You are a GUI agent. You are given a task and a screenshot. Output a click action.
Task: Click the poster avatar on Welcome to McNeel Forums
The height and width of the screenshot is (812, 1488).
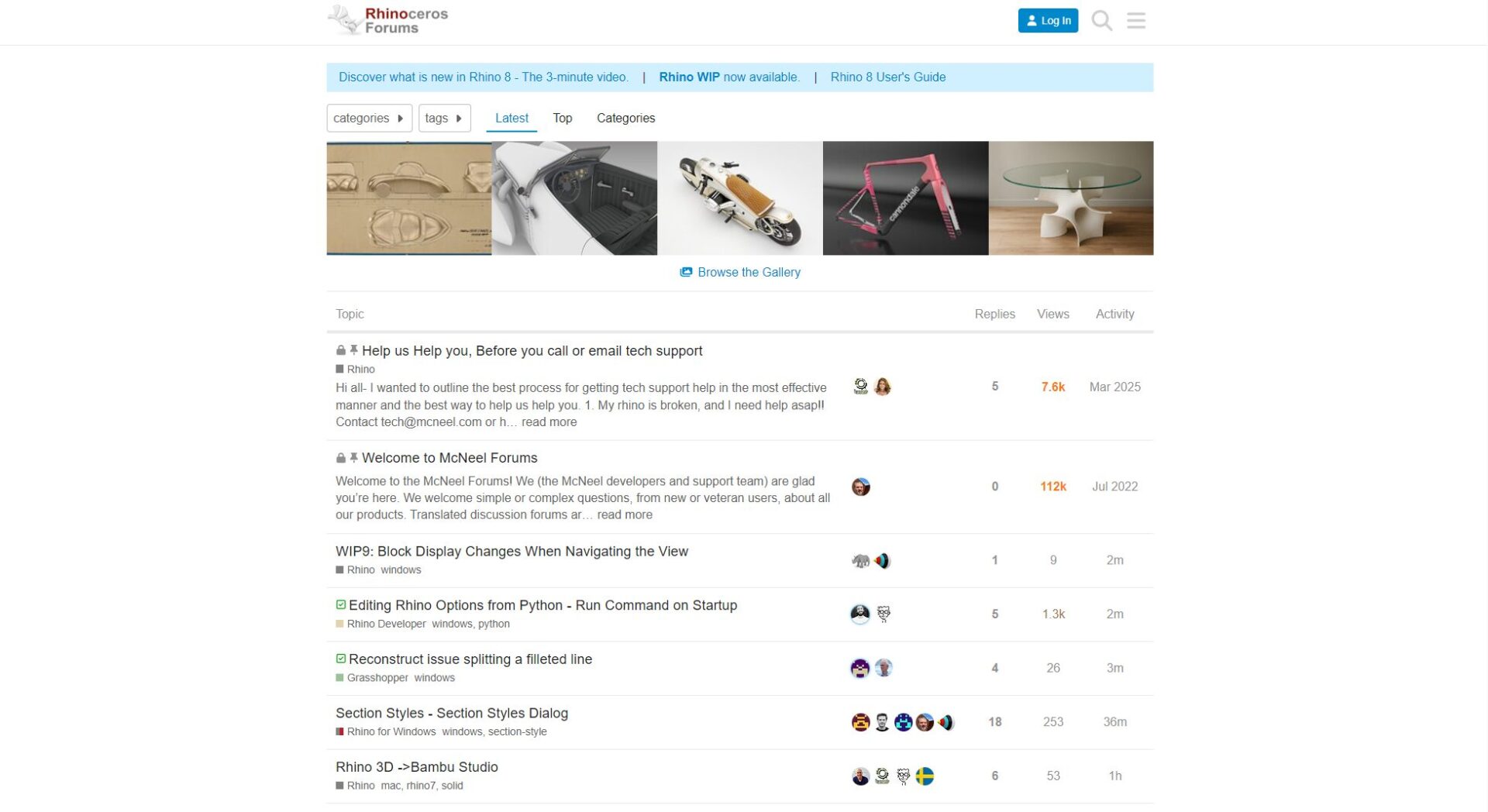[x=860, y=487]
